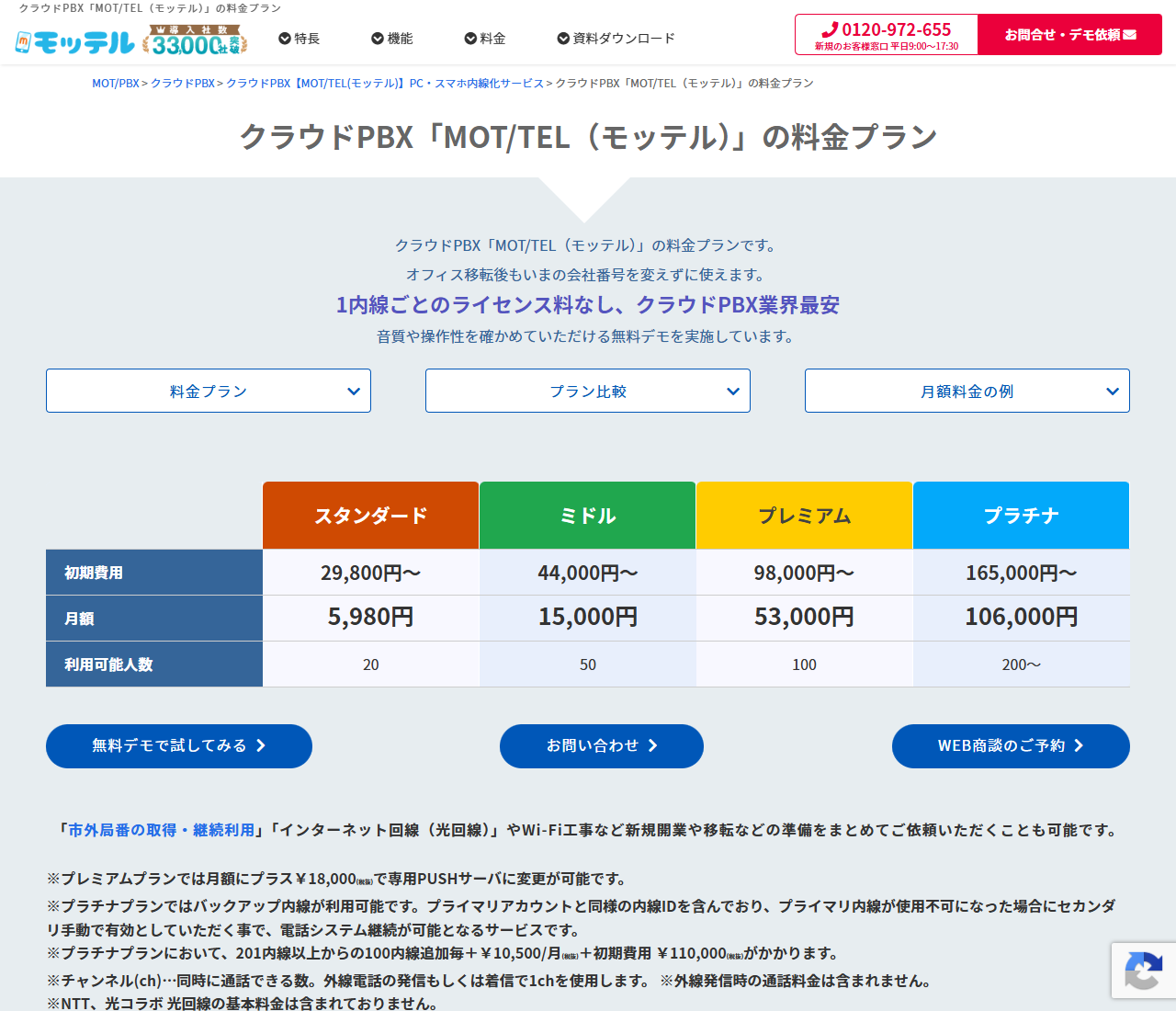Click the 初期費用 row label
Screen dimensions: 1176x1011
pos(154,573)
